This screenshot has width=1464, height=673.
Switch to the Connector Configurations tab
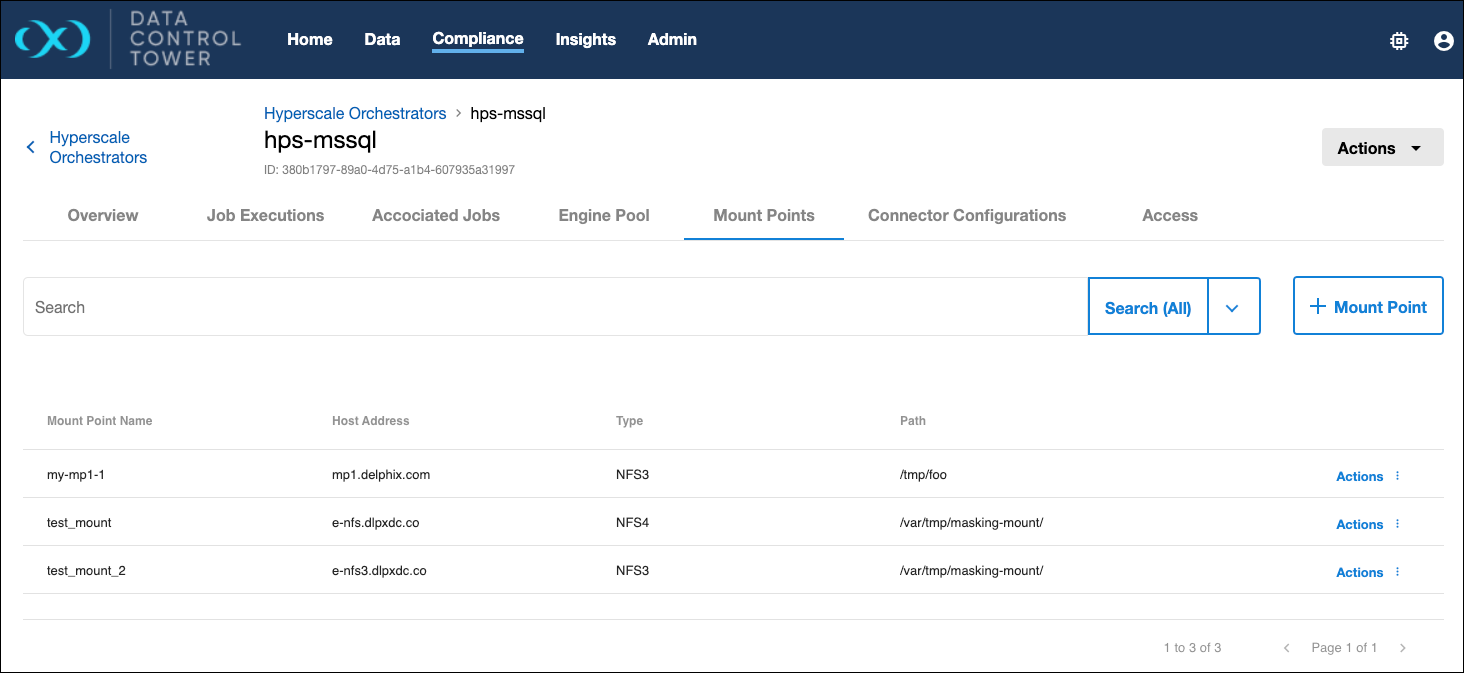tap(966, 215)
